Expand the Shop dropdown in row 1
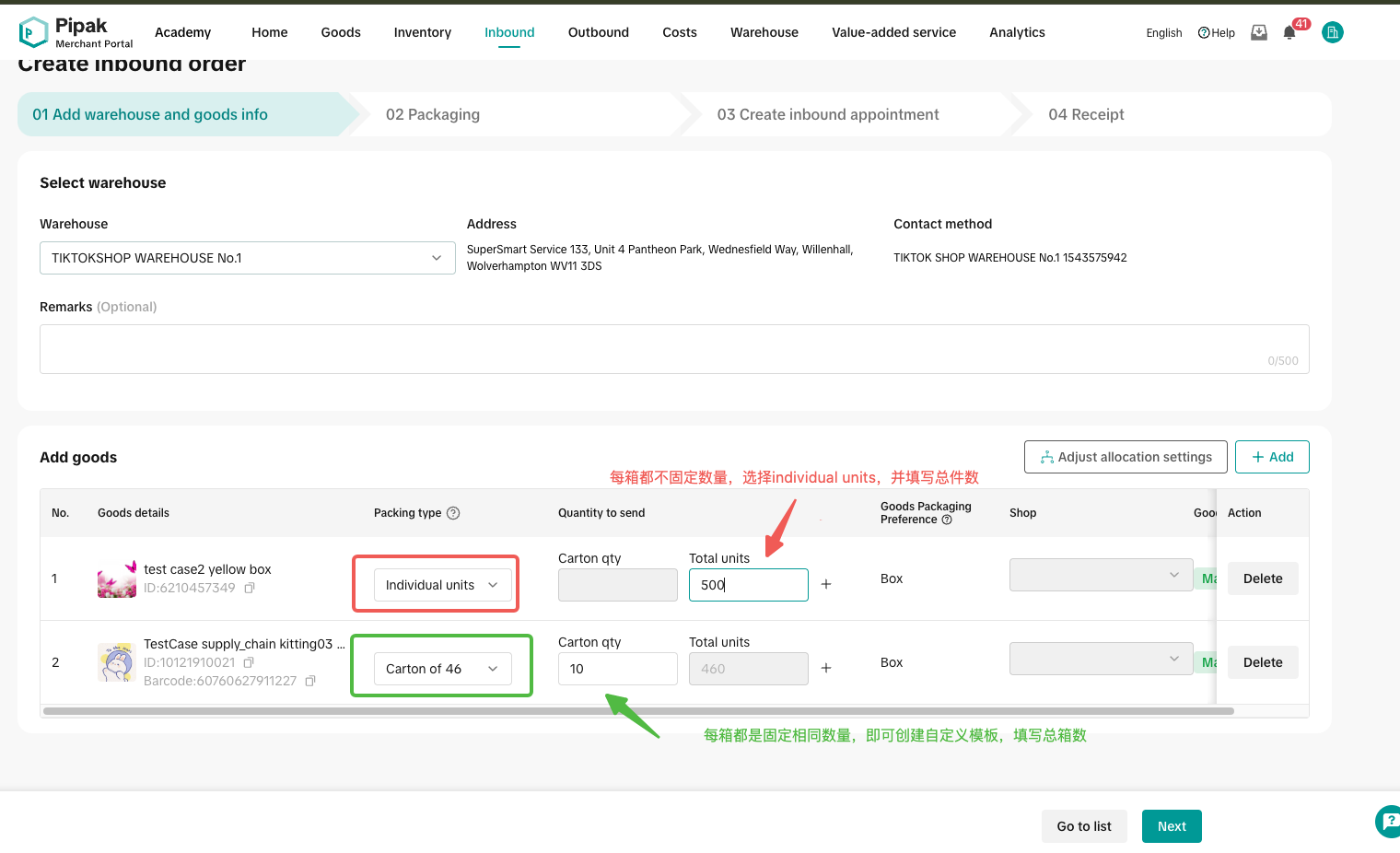The height and width of the screenshot is (853, 1400). (x=1101, y=575)
